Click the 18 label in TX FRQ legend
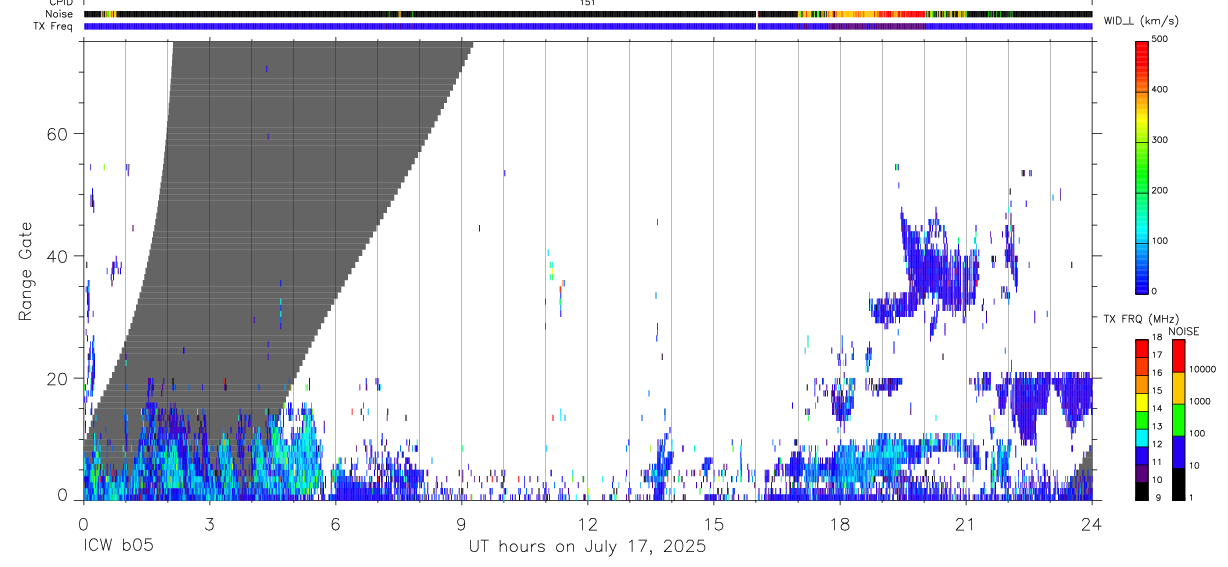Viewport: 1228px width, 567px height. pos(1155,338)
